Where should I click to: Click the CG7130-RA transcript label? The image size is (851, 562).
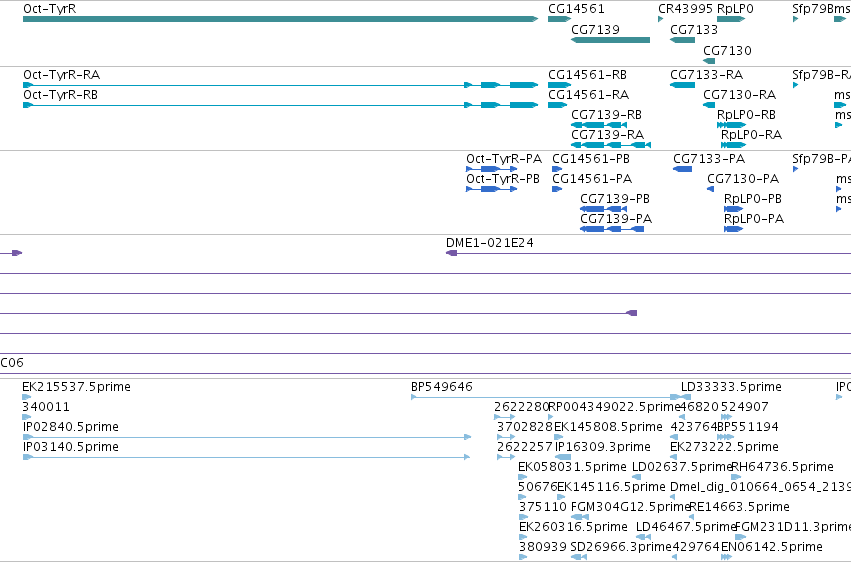coord(739,94)
